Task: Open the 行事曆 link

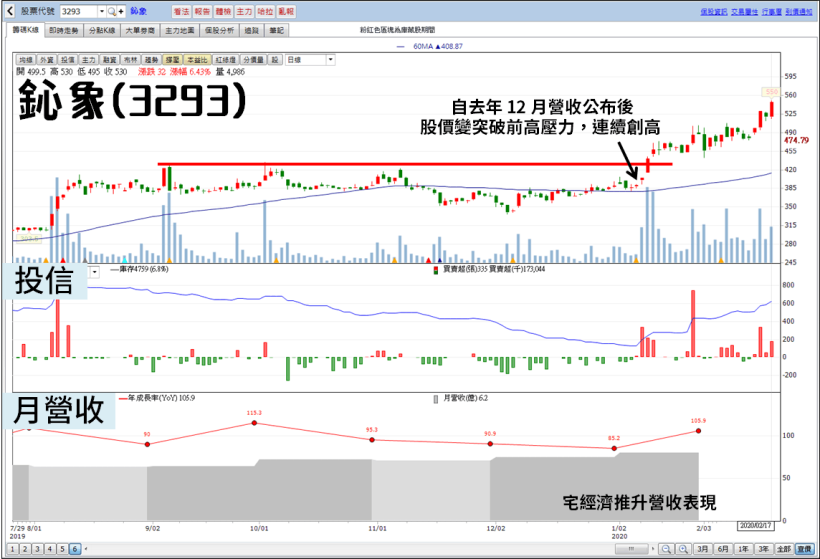Action: (772, 12)
